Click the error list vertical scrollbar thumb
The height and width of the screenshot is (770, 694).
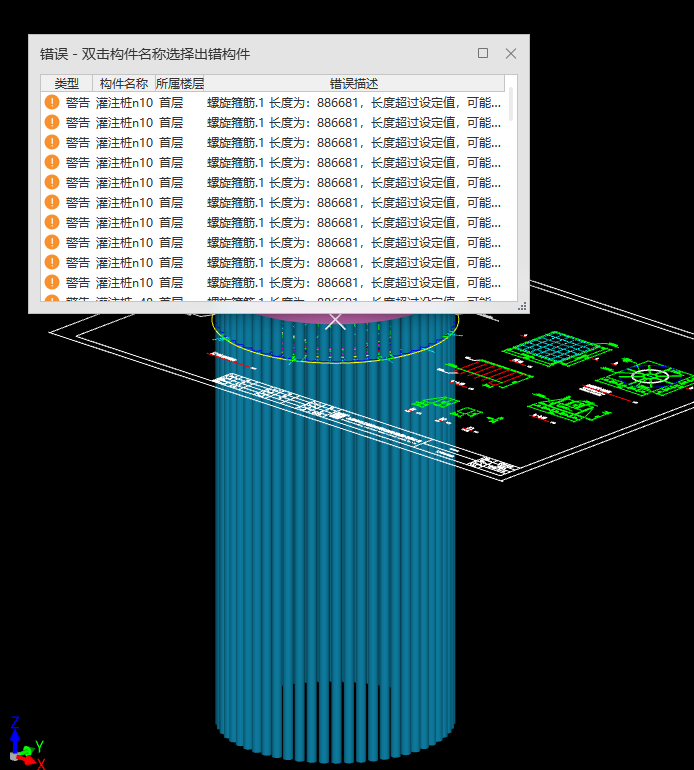511,104
